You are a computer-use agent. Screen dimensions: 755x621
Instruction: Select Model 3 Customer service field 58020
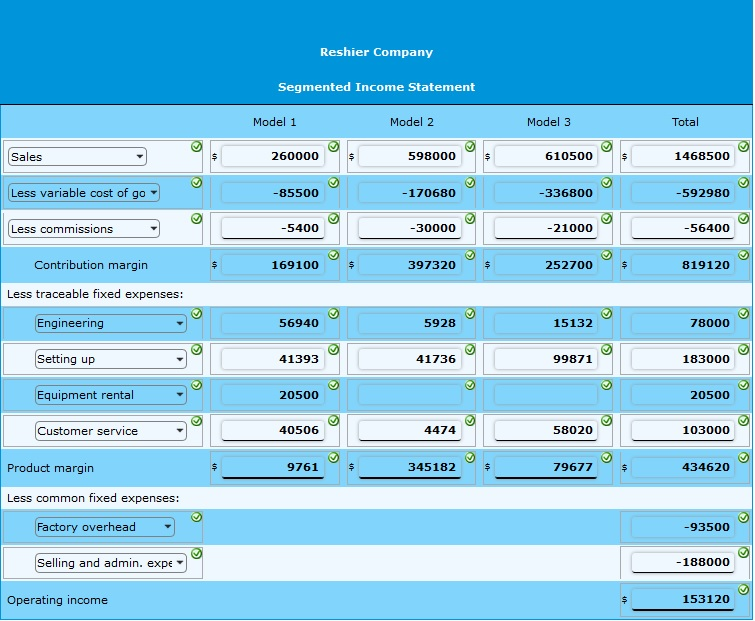[x=546, y=430]
